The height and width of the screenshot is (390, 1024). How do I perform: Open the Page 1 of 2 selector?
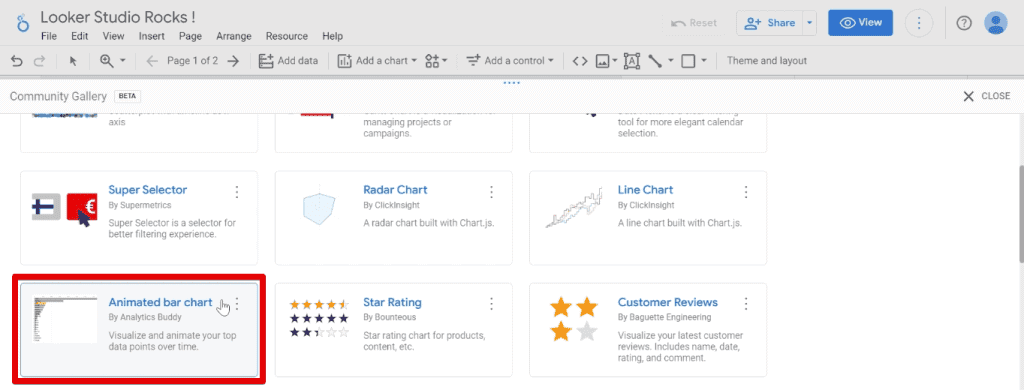193,61
